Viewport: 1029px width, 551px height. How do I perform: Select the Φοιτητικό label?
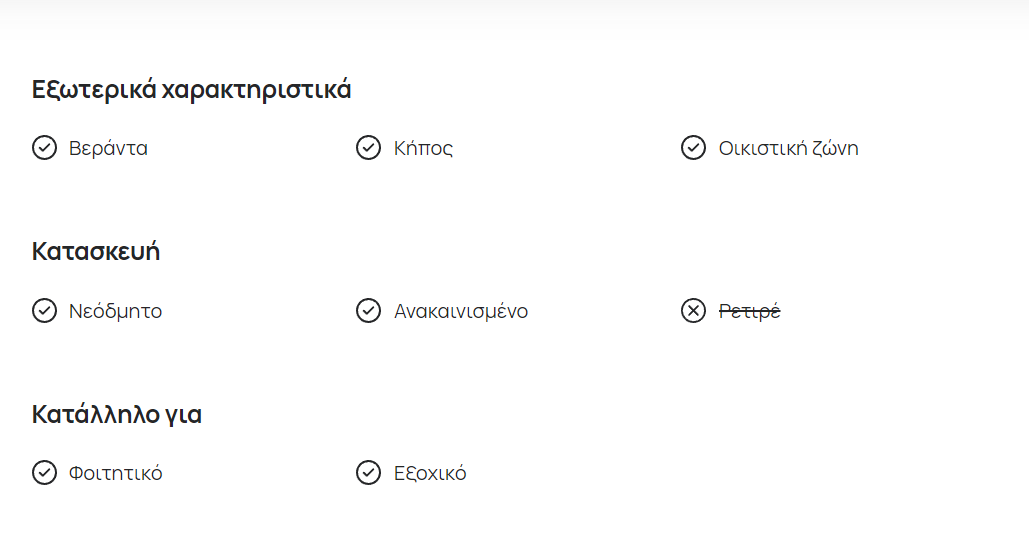(x=116, y=473)
